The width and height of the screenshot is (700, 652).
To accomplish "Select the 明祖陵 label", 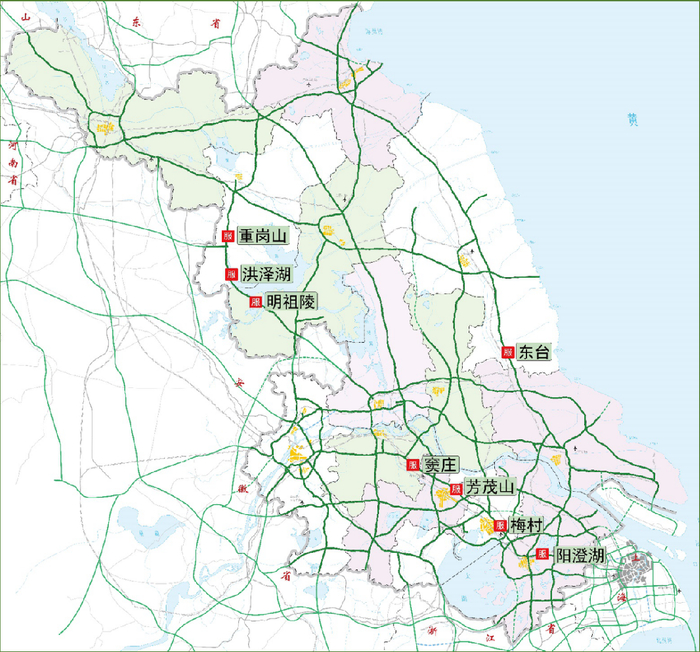I will click(x=291, y=302).
